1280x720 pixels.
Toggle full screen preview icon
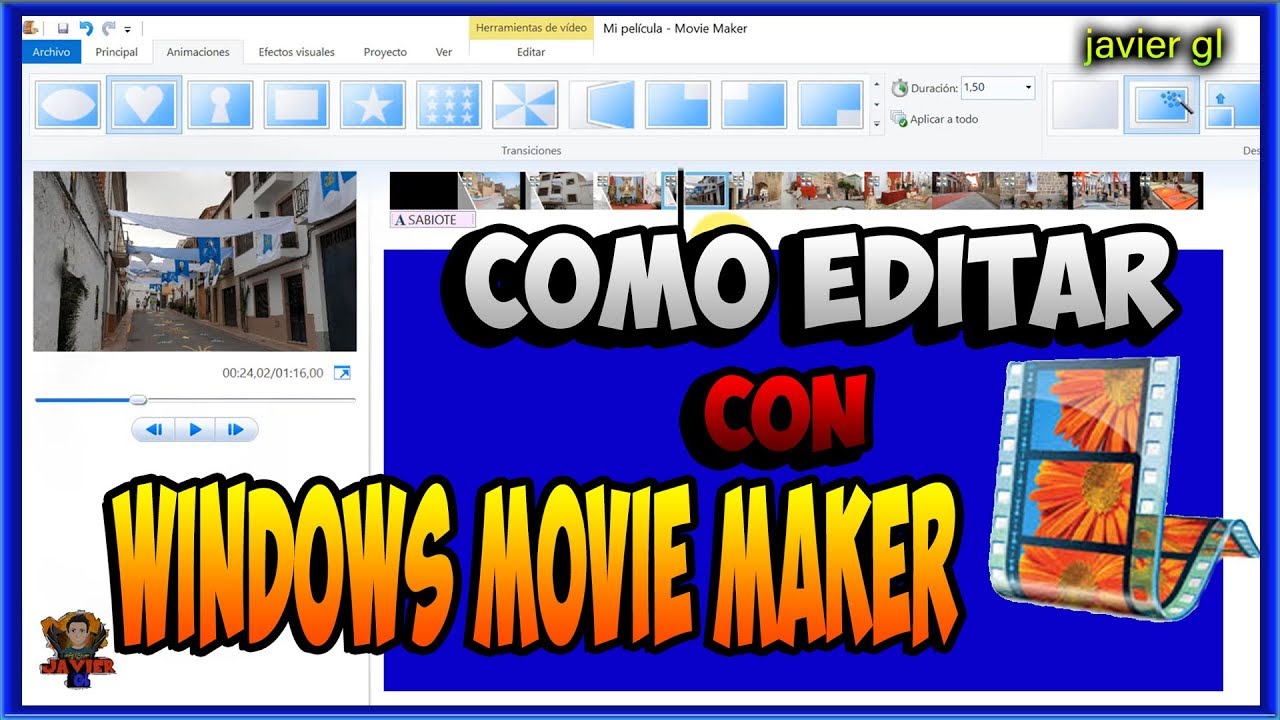pyautogui.click(x=342, y=373)
